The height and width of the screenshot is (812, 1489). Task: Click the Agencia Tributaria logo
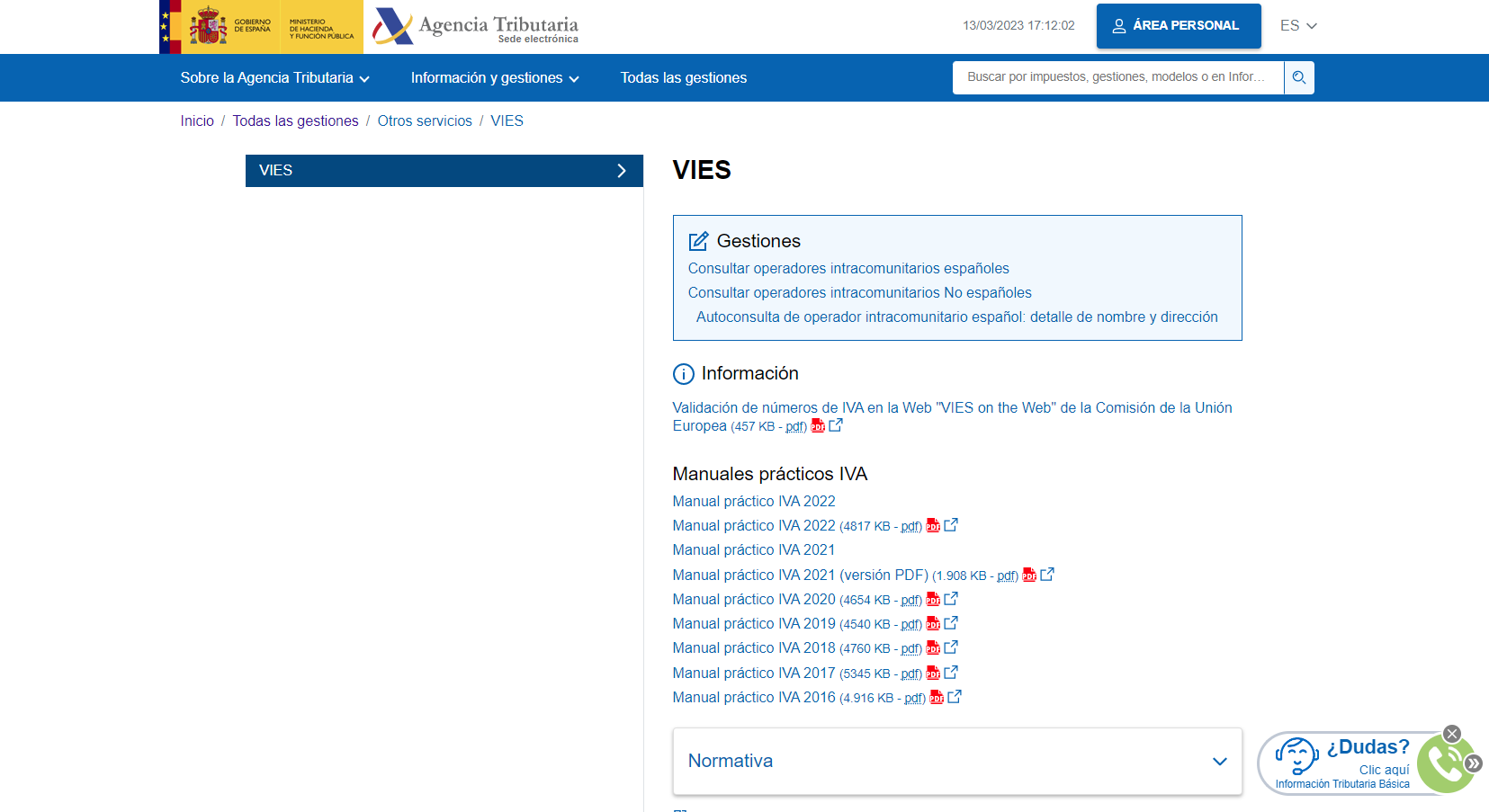pos(475,26)
